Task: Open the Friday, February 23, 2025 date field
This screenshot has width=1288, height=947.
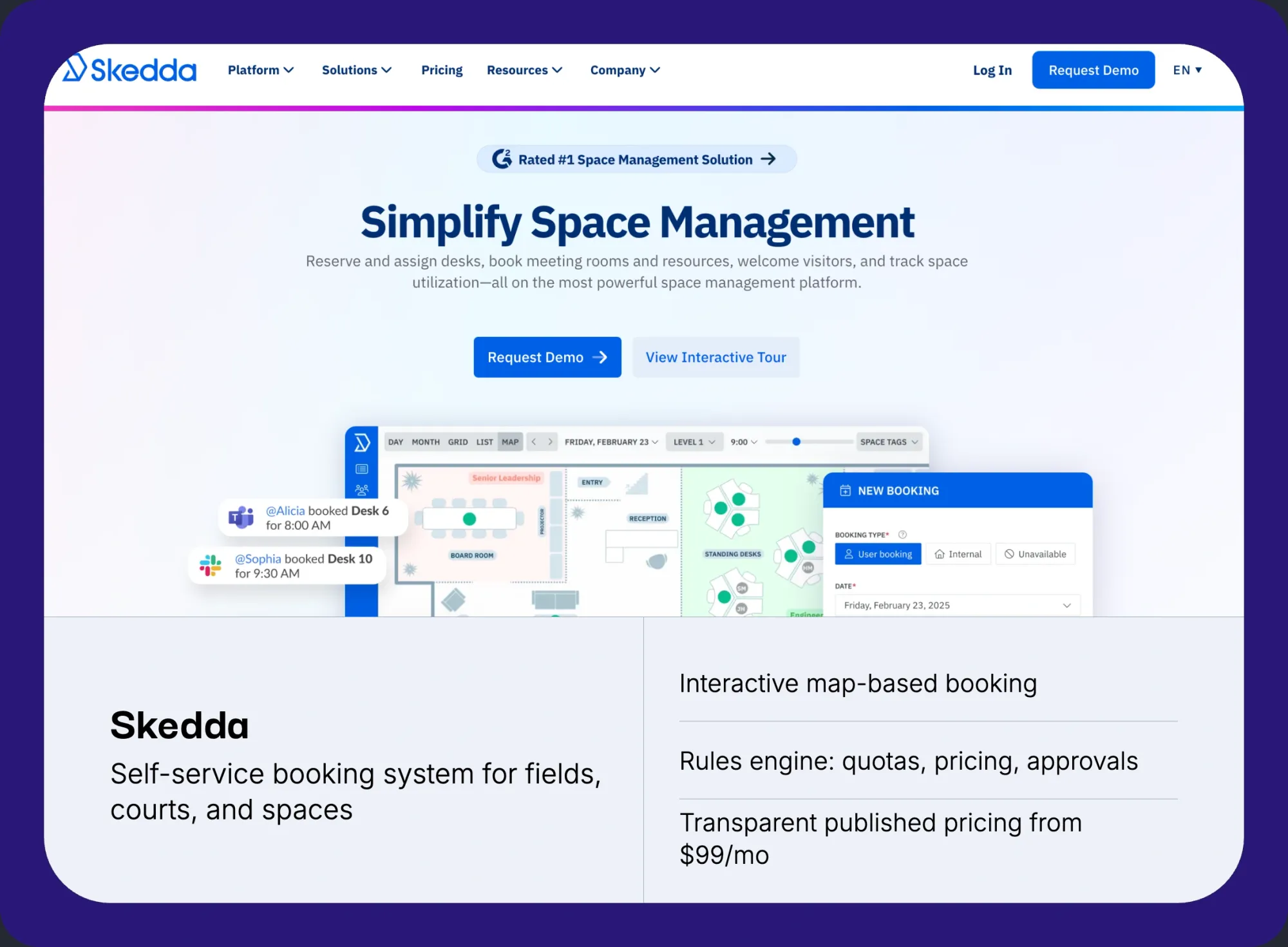Action: (958, 606)
